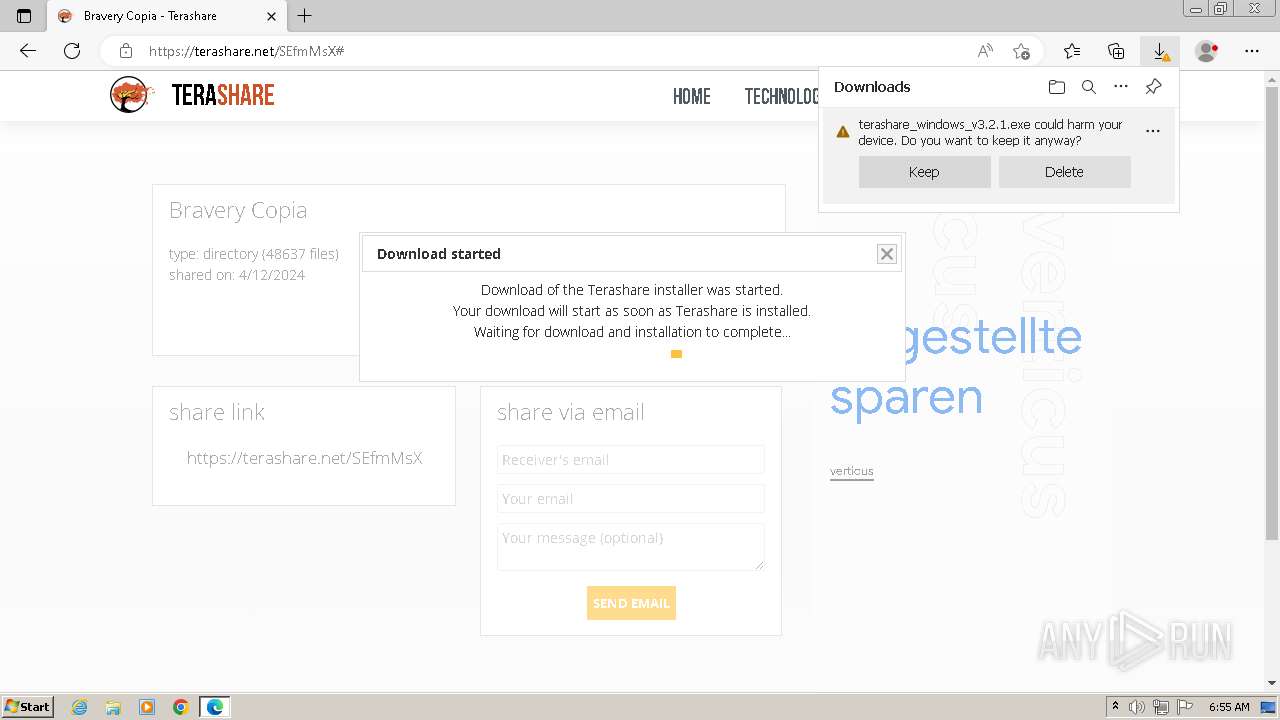This screenshot has width=1280, height=720.
Task: Open Favorites list
Action: [x=1072, y=51]
